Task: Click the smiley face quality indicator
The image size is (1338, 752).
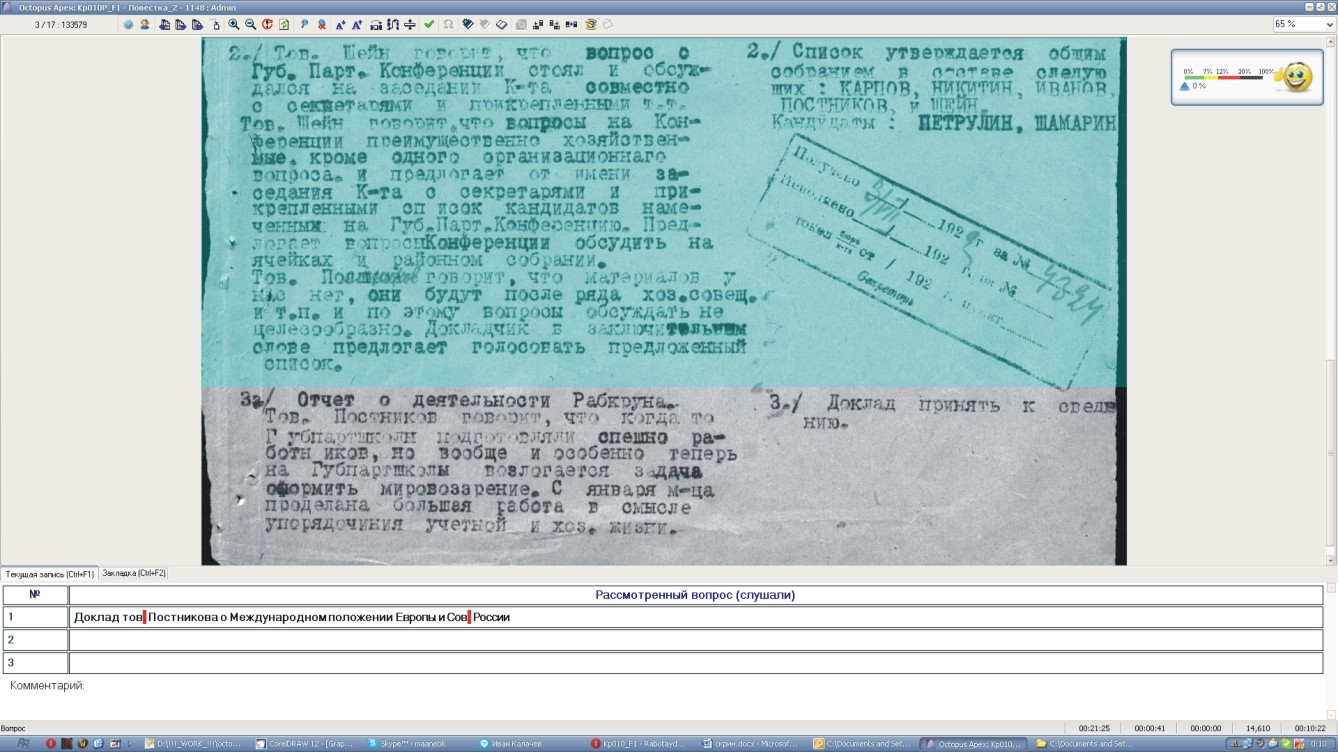Action: click(x=1296, y=77)
